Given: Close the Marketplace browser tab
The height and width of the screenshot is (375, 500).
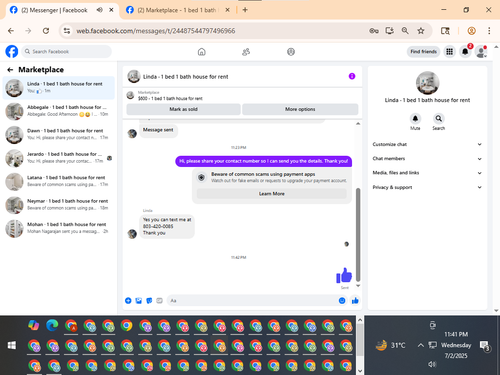Looking at the screenshot, I should click(x=227, y=10).
